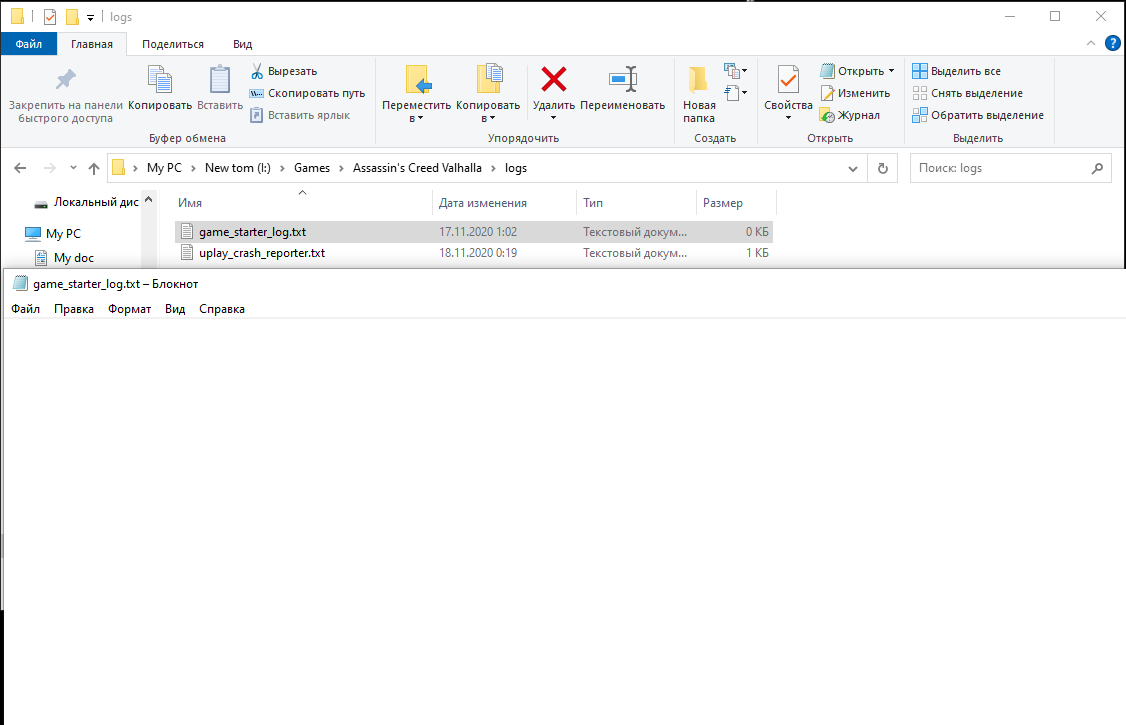Open Notepad's Вид menu
The image size is (1126, 725).
[x=175, y=309]
